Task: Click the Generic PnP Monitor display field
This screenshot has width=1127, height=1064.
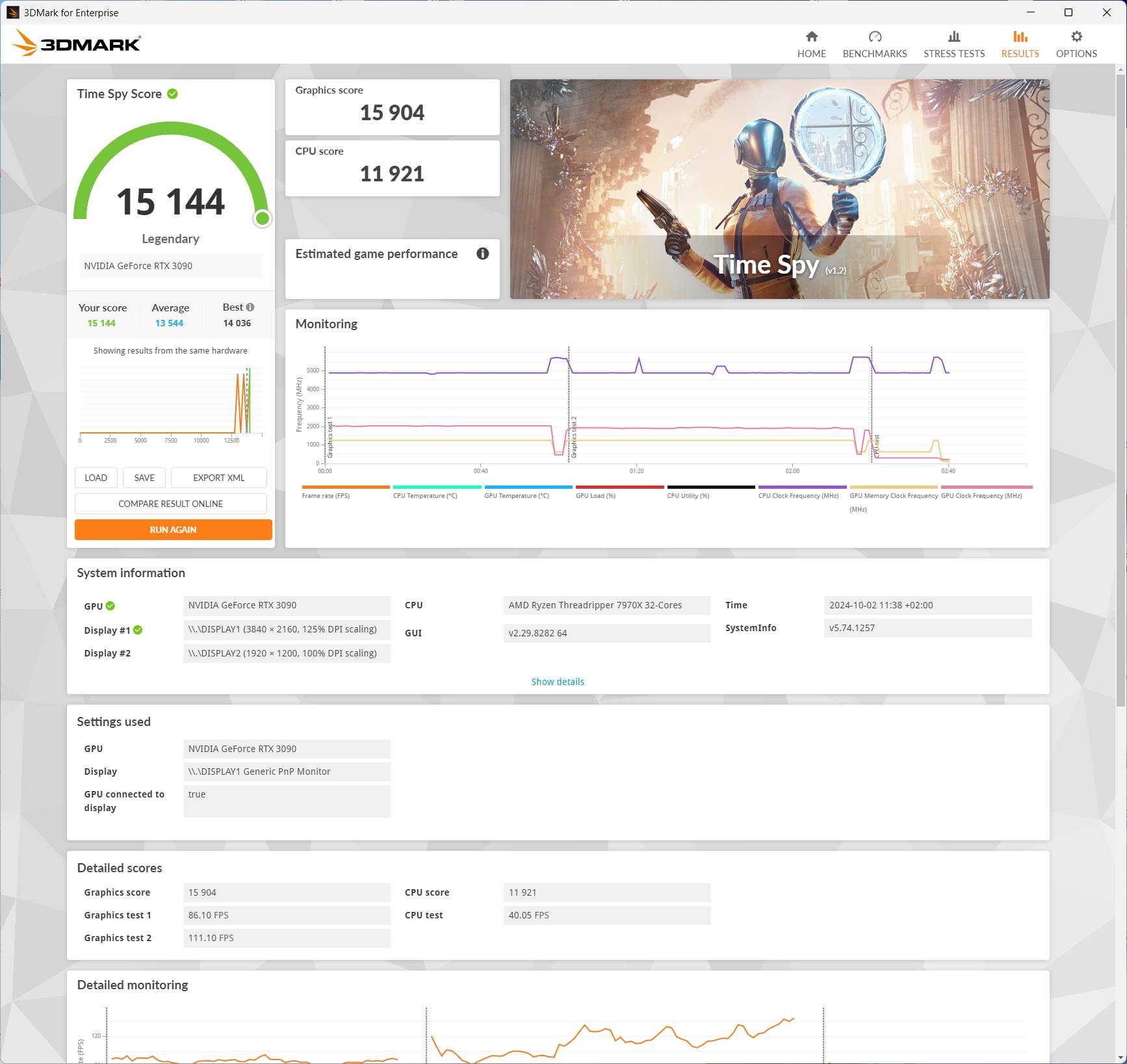Action: pos(287,772)
